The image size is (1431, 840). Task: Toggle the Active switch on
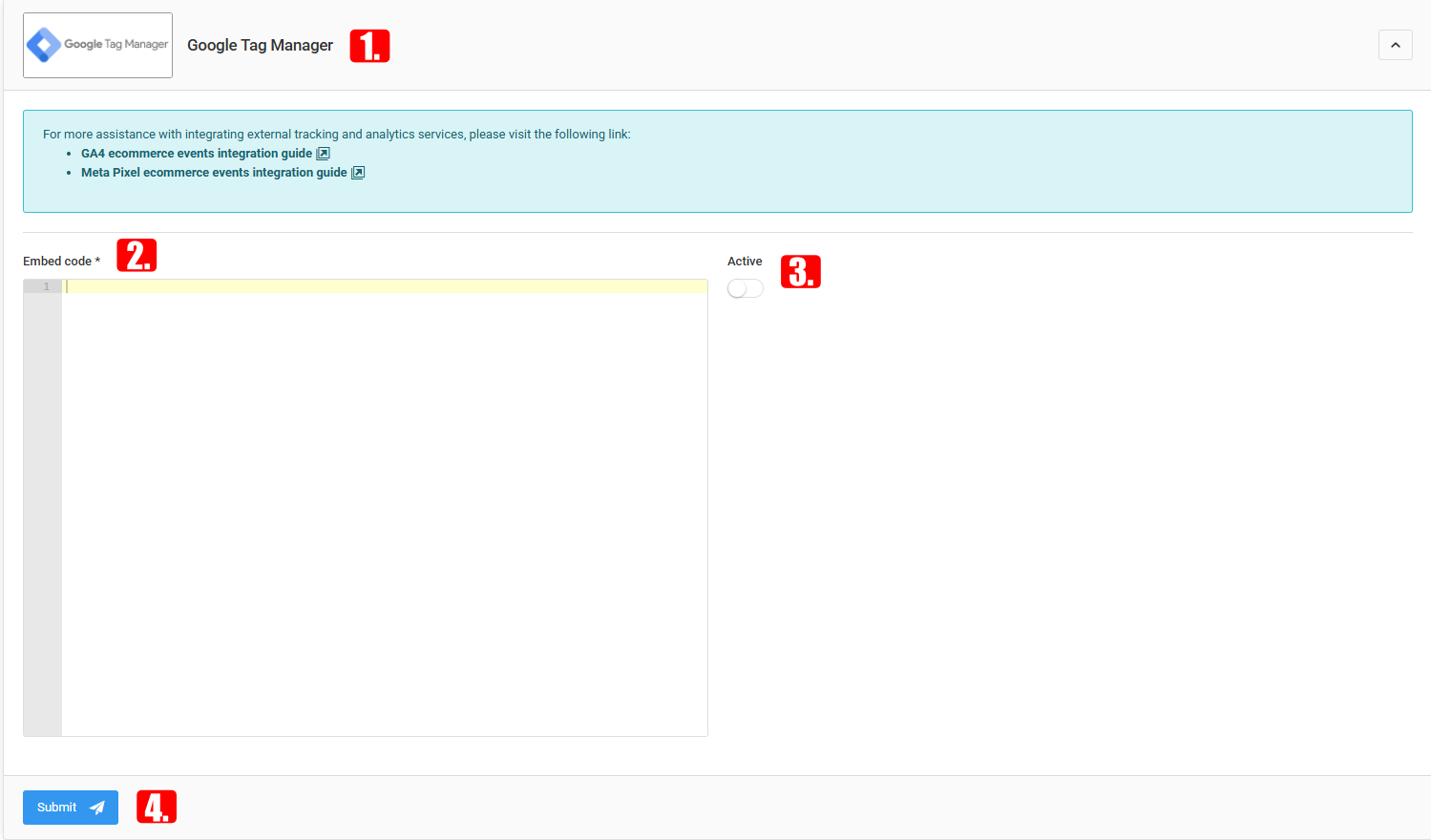click(x=745, y=288)
